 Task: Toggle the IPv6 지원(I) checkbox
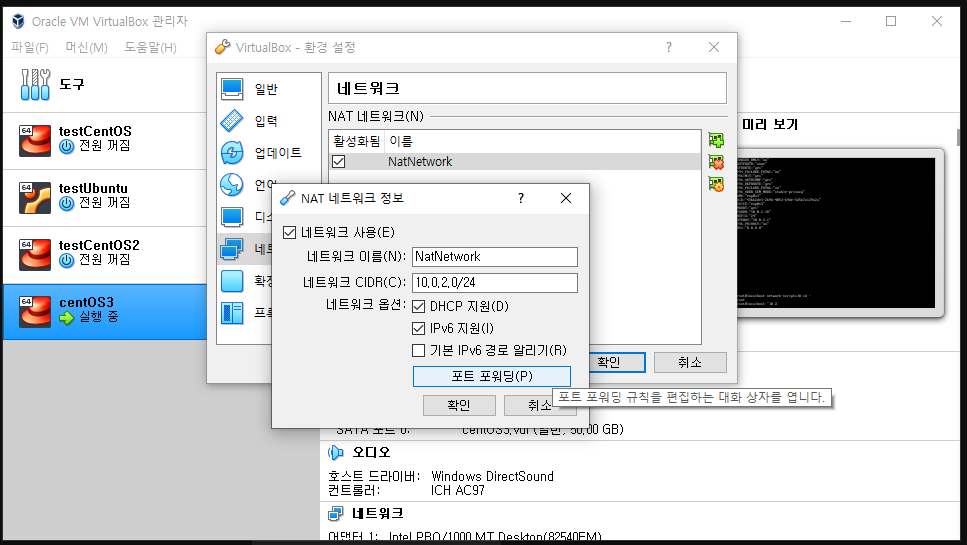pos(418,329)
